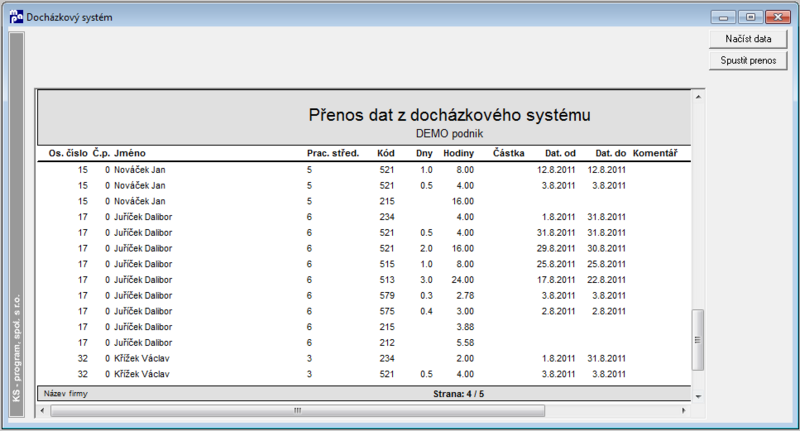Click the Prac. střed. column header
Image resolution: width=800 pixels, height=431 pixels.
tap(333, 153)
